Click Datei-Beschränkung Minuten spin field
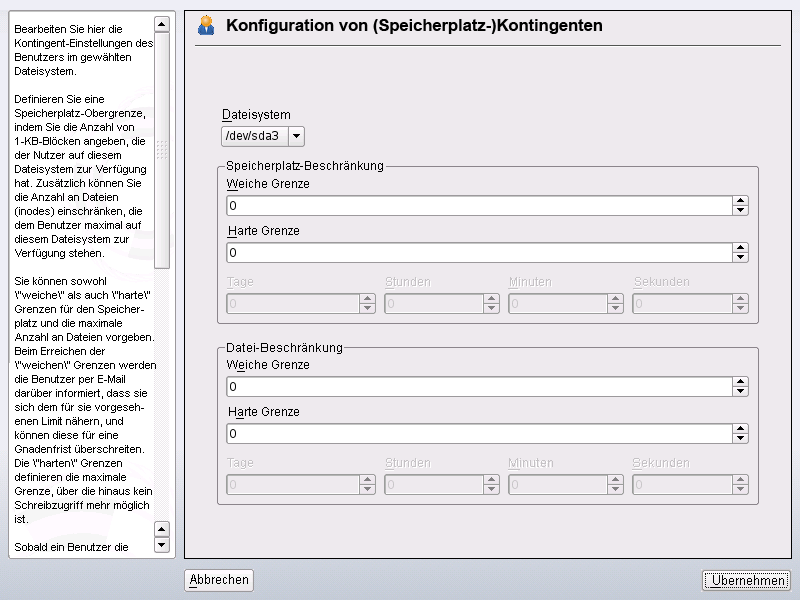800x600 pixels. tap(558, 485)
